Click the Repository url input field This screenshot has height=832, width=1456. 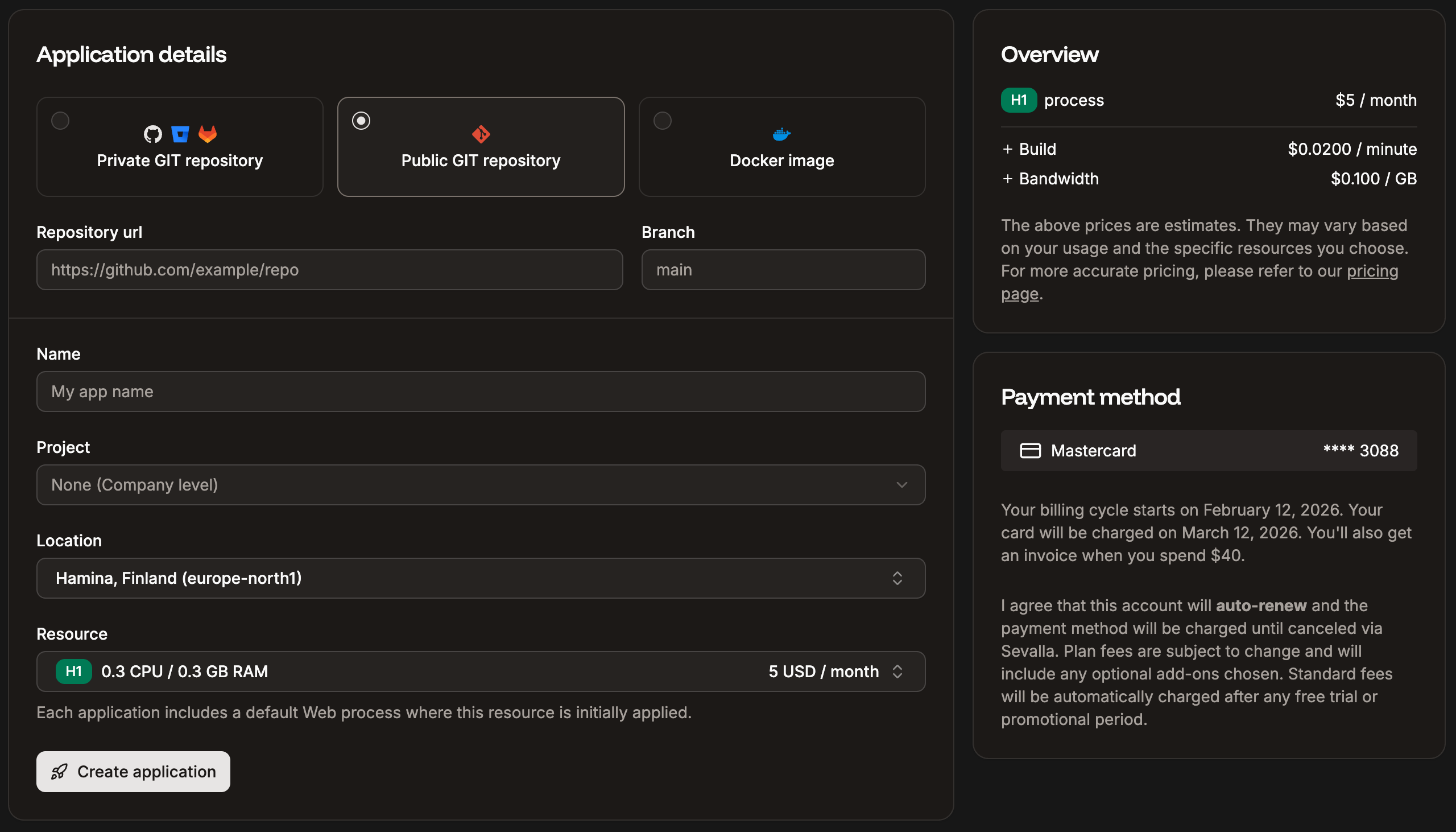pos(329,269)
